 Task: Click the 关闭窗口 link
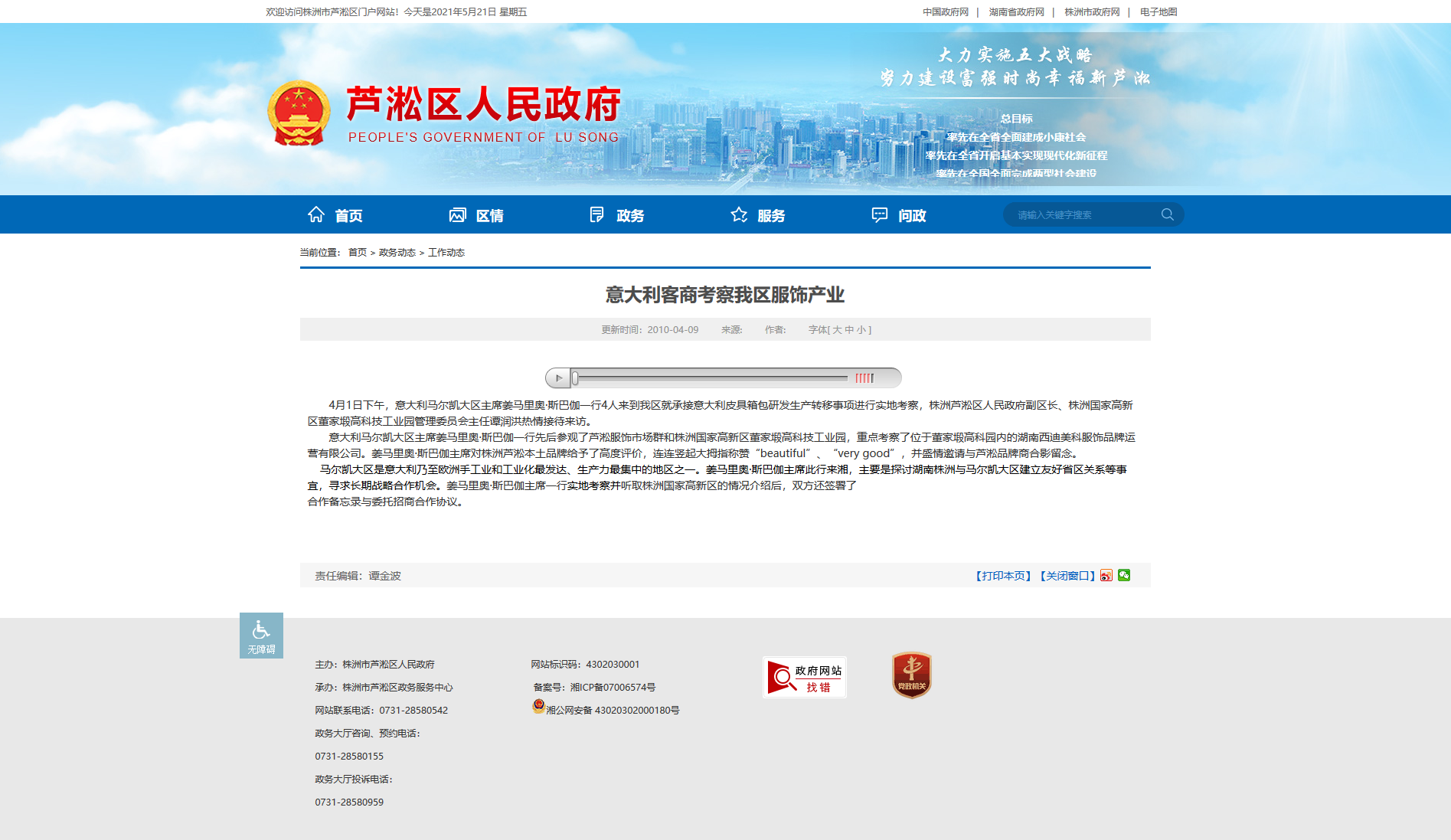tap(1067, 576)
